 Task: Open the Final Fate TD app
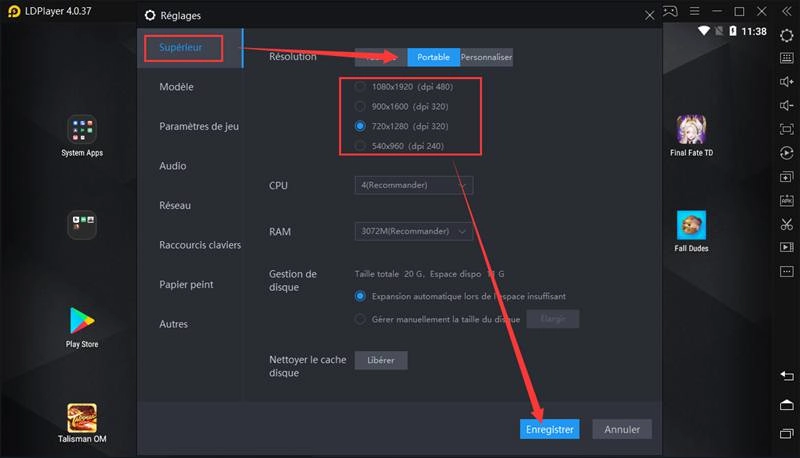pos(691,130)
